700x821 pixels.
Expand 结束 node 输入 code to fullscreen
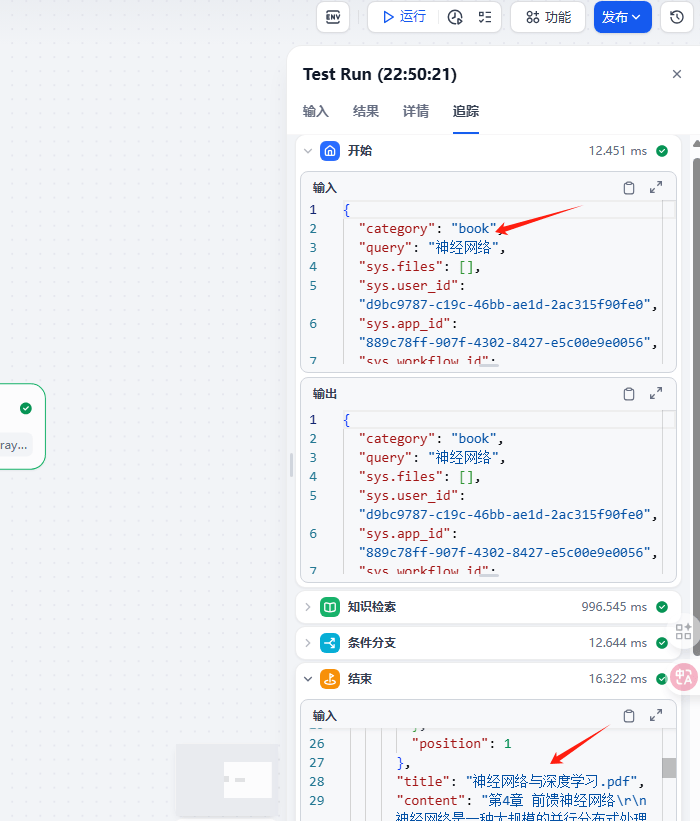[656, 716]
